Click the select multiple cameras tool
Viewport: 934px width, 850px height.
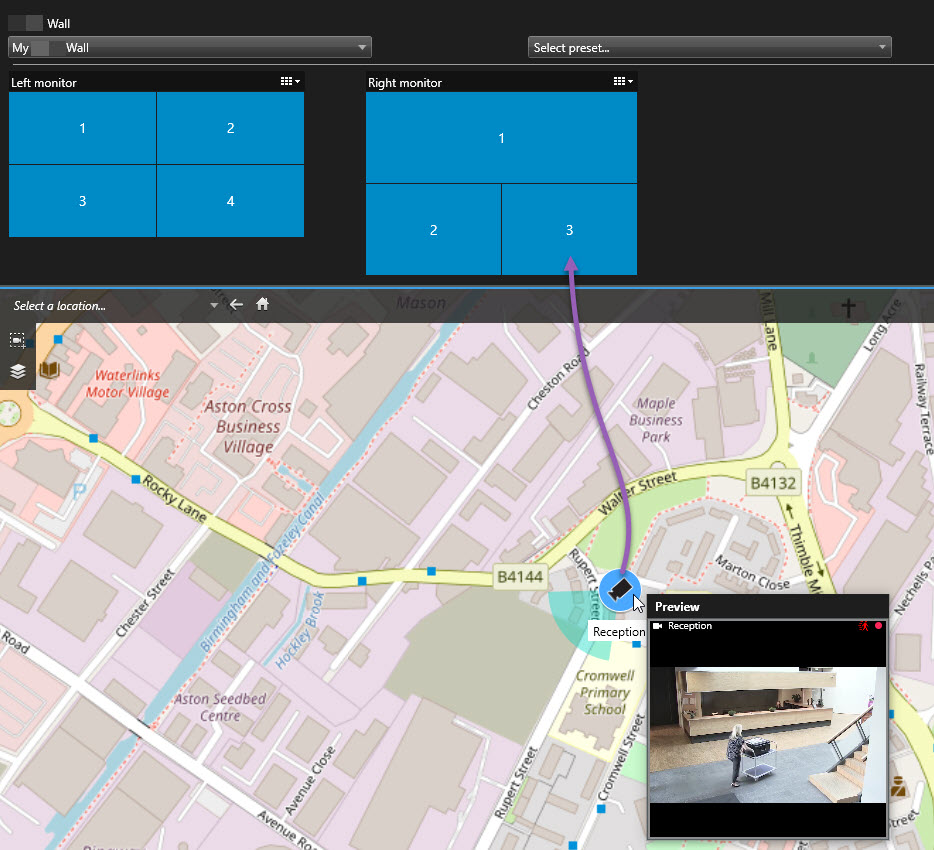point(18,340)
